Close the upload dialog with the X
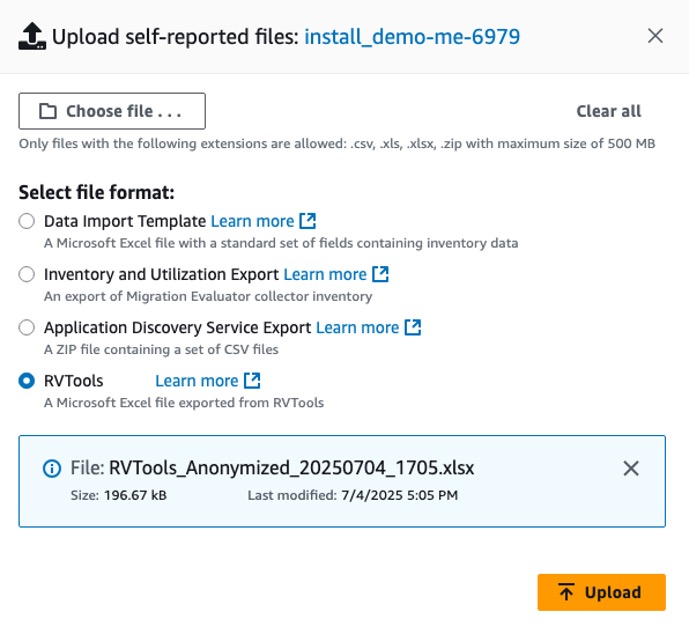The height and width of the screenshot is (634, 689). tap(655, 36)
